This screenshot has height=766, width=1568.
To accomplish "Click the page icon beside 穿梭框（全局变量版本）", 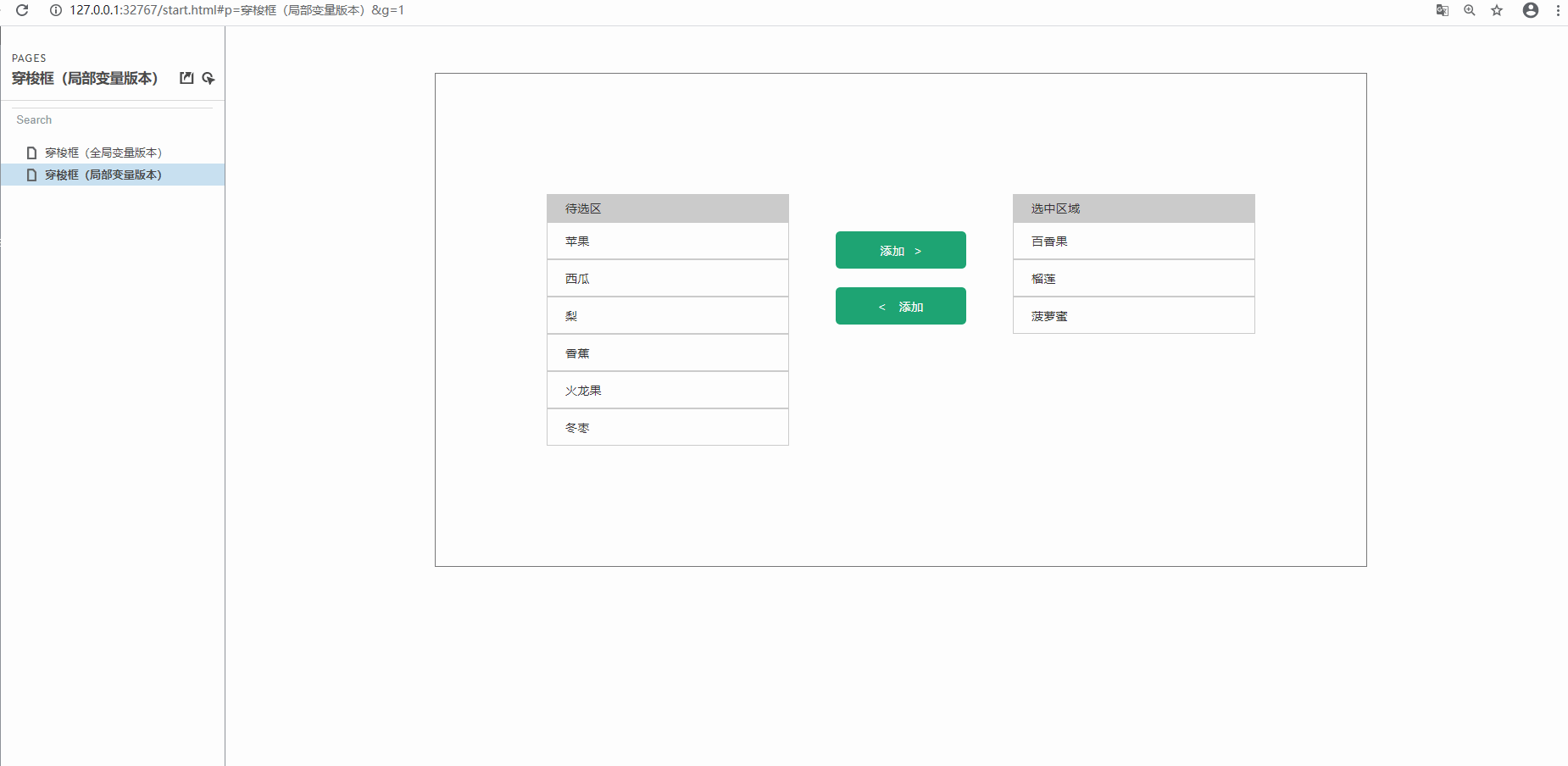I will pos(31,153).
